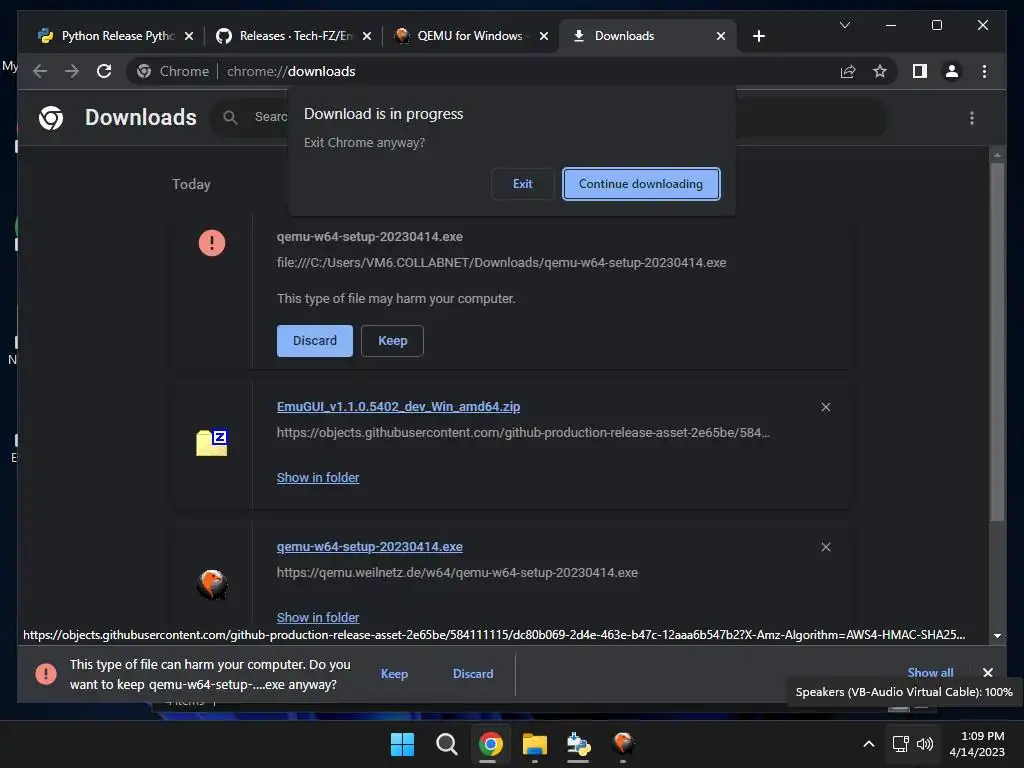This screenshot has height=768, width=1024.
Task: Reload the downloads page
Action: click(104, 71)
